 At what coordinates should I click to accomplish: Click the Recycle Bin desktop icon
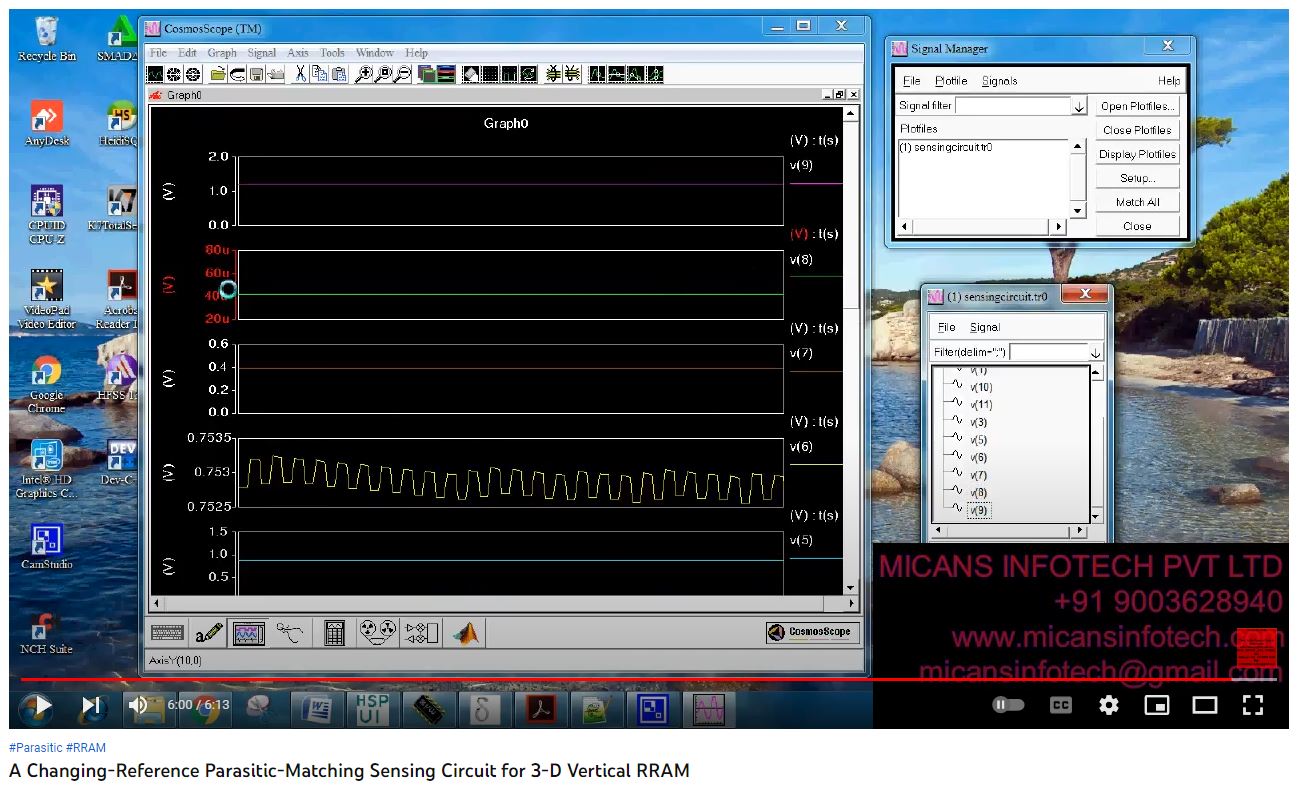click(46, 40)
